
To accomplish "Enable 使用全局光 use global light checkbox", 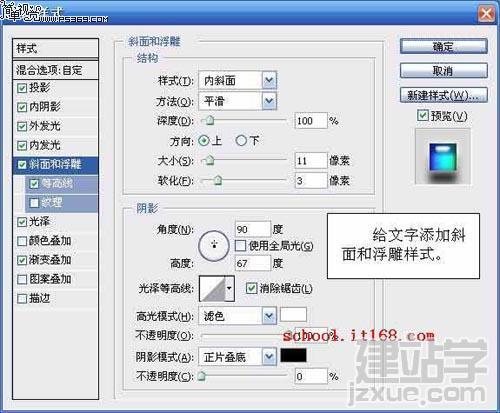I will (x=240, y=246).
